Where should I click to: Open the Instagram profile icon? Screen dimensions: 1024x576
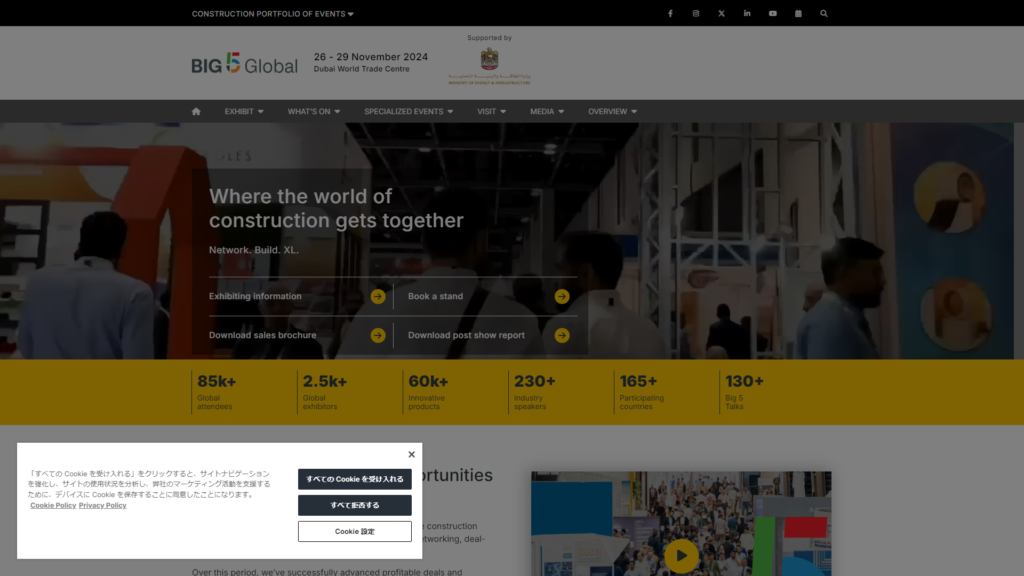click(x=696, y=13)
